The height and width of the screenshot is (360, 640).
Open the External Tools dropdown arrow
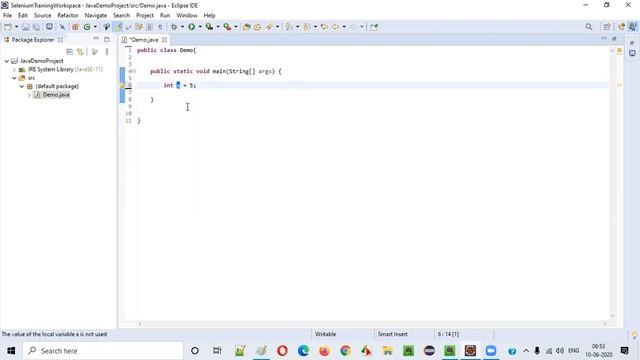coord(236,27)
